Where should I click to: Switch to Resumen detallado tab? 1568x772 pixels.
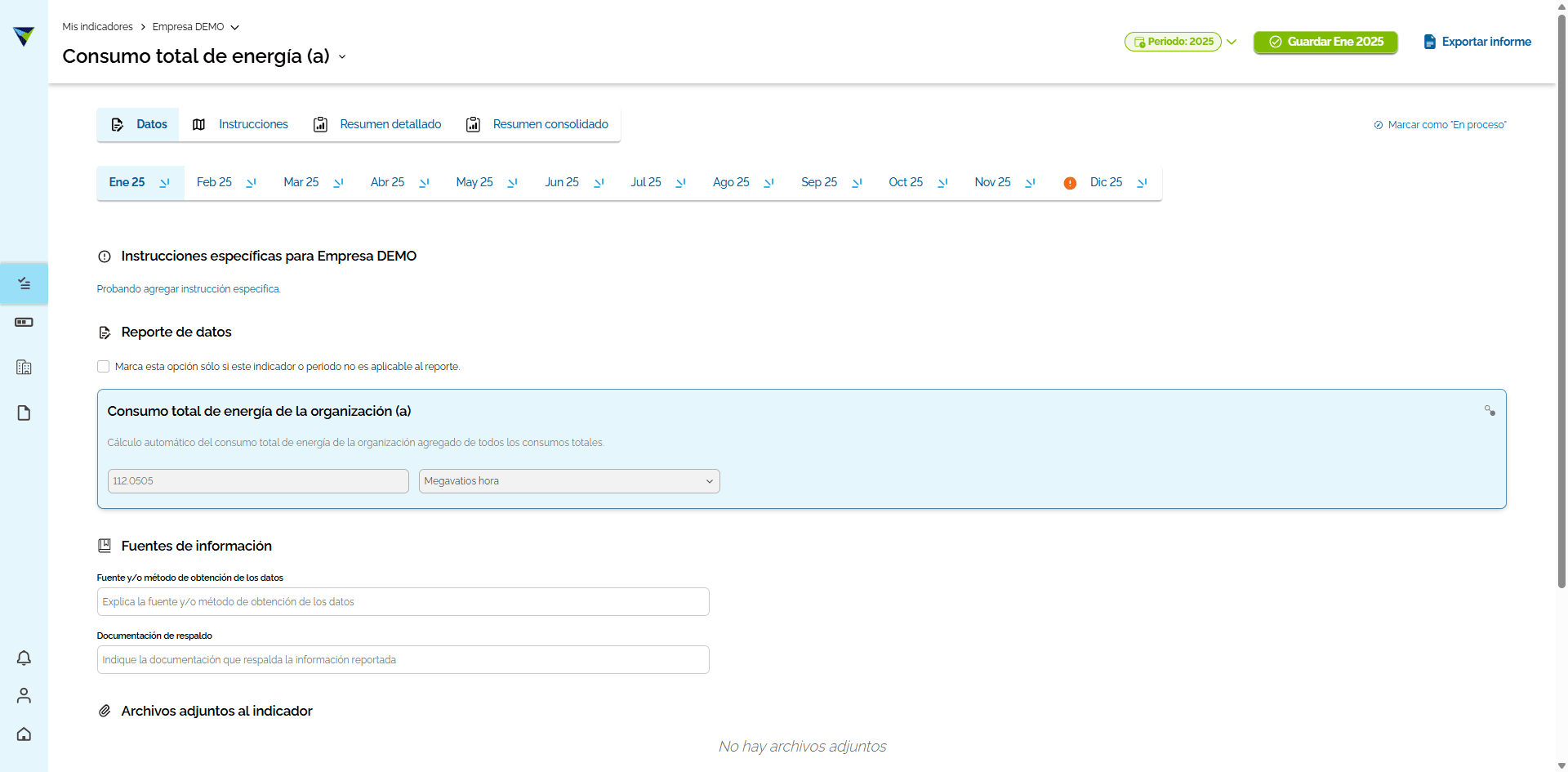tap(377, 124)
